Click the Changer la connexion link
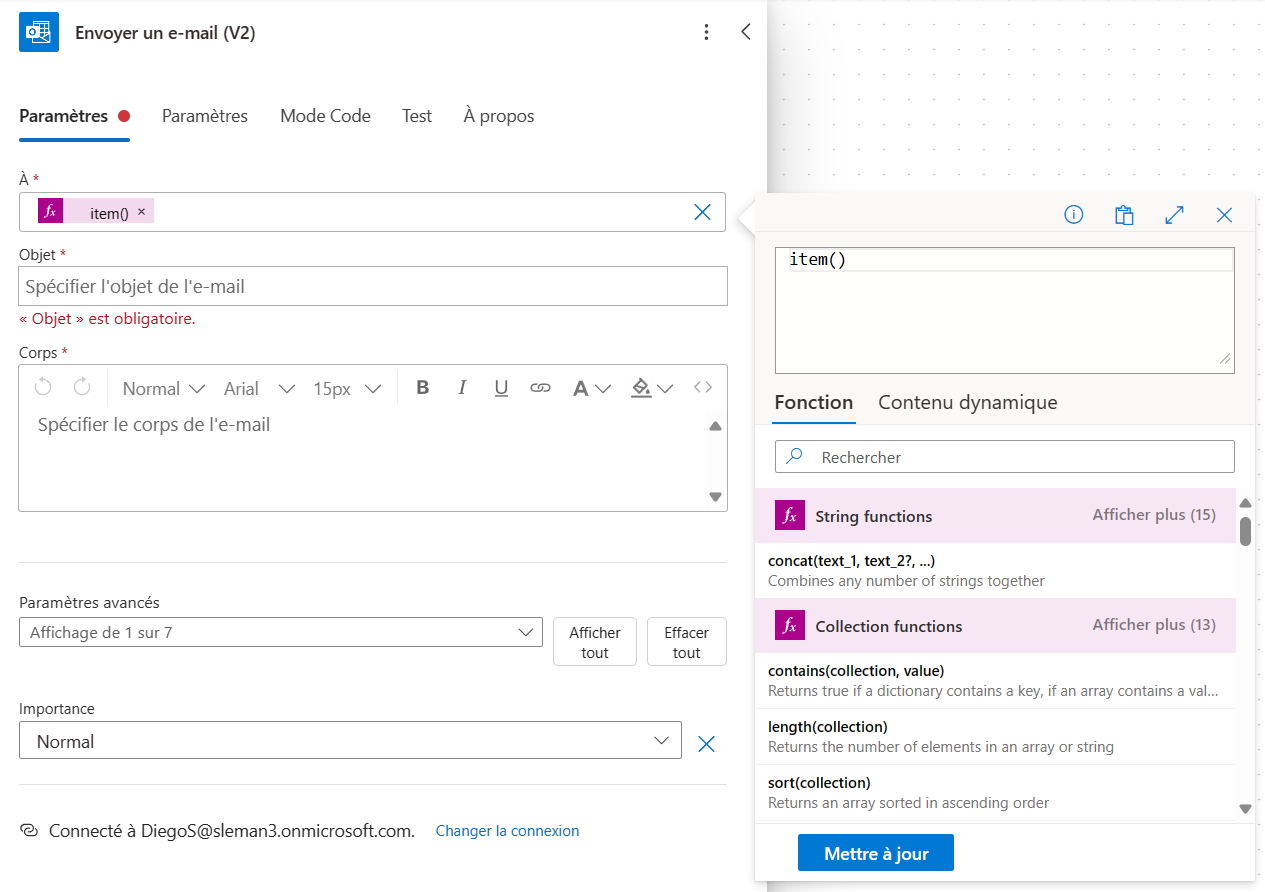The height and width of the screenshot is (892, 1265). [507, 831]
